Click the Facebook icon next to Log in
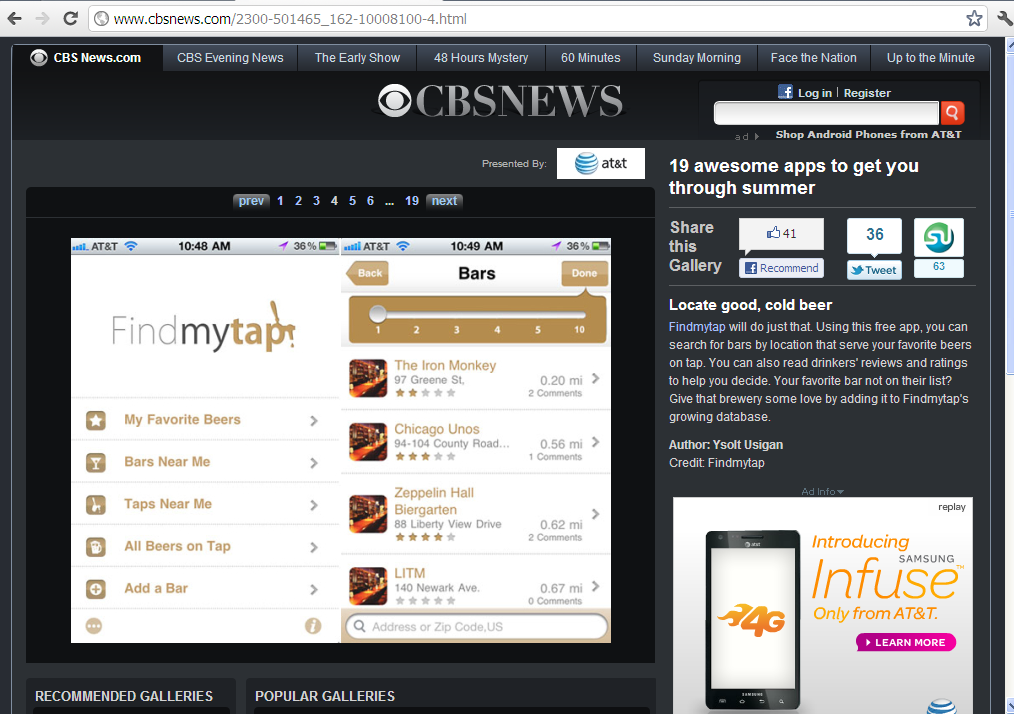The height and width of the screenshot is (714, 1014). [x=785, y=92]
